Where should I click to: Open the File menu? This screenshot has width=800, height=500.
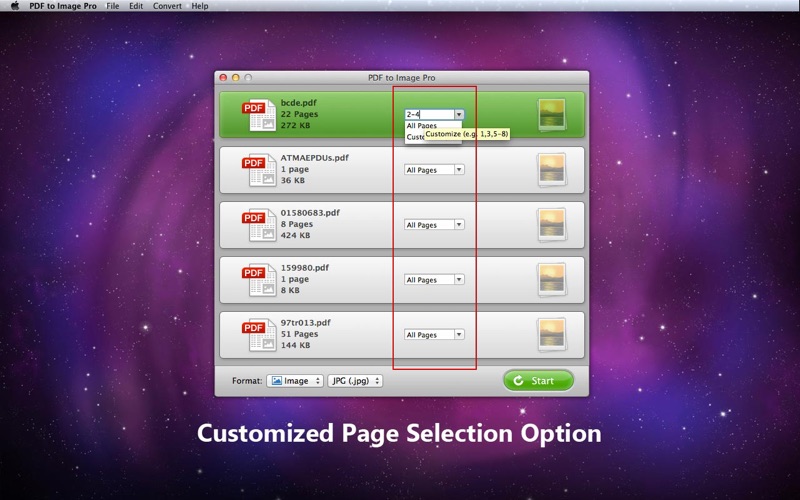pos(112,6)
